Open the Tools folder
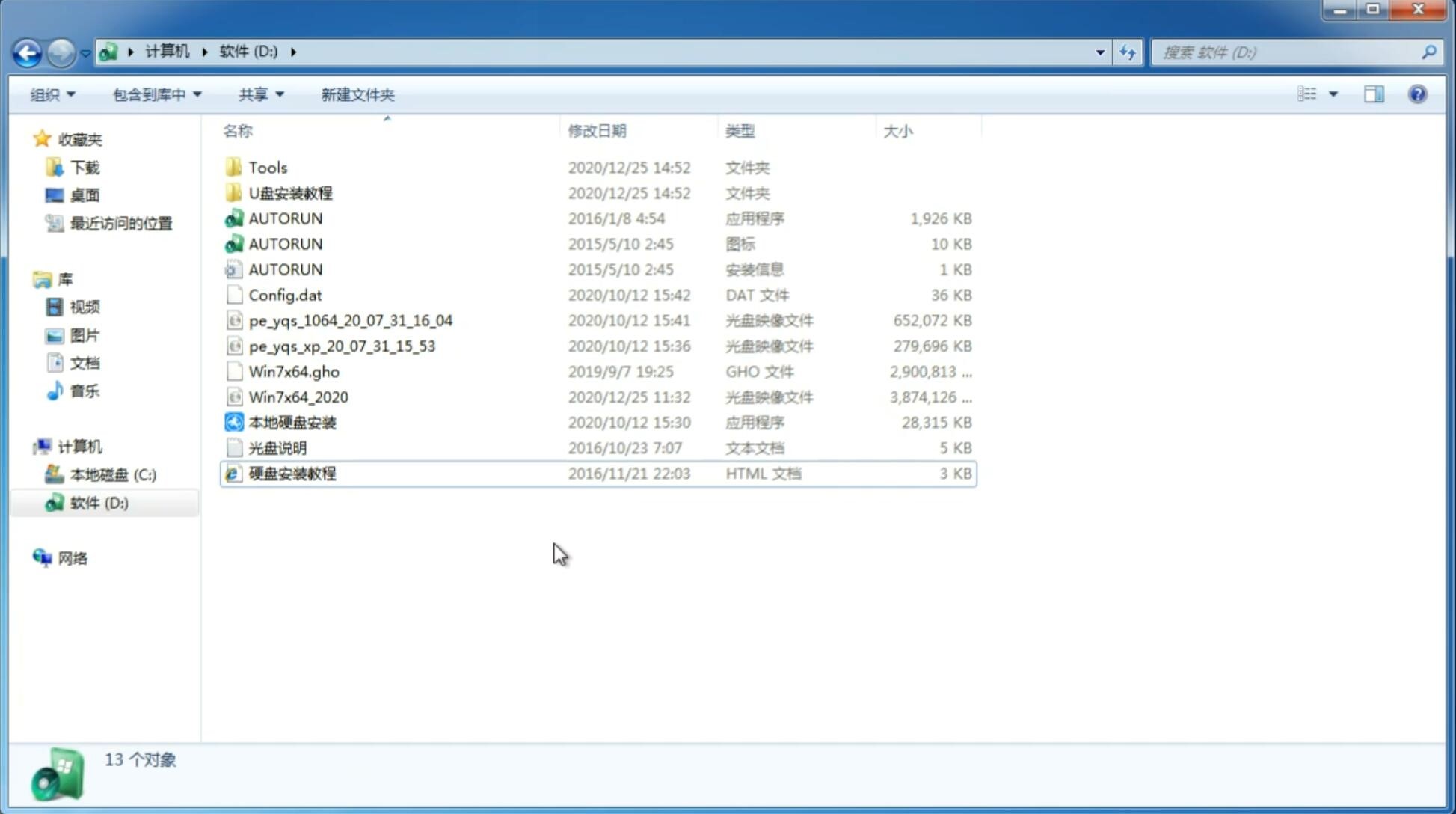 pyautogui.click(x=267, y=167)
